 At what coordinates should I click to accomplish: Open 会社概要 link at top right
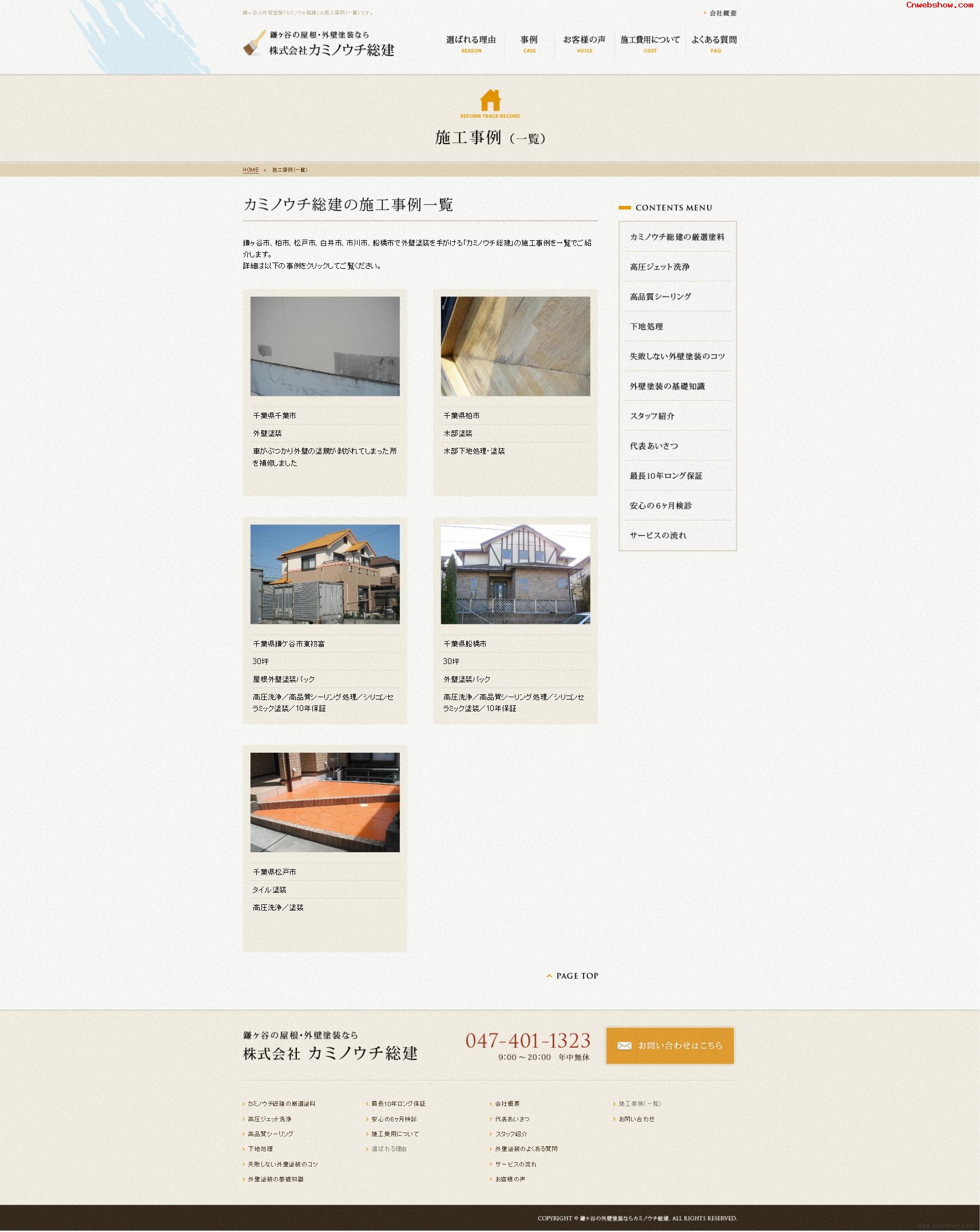click(x=723, y=13)
